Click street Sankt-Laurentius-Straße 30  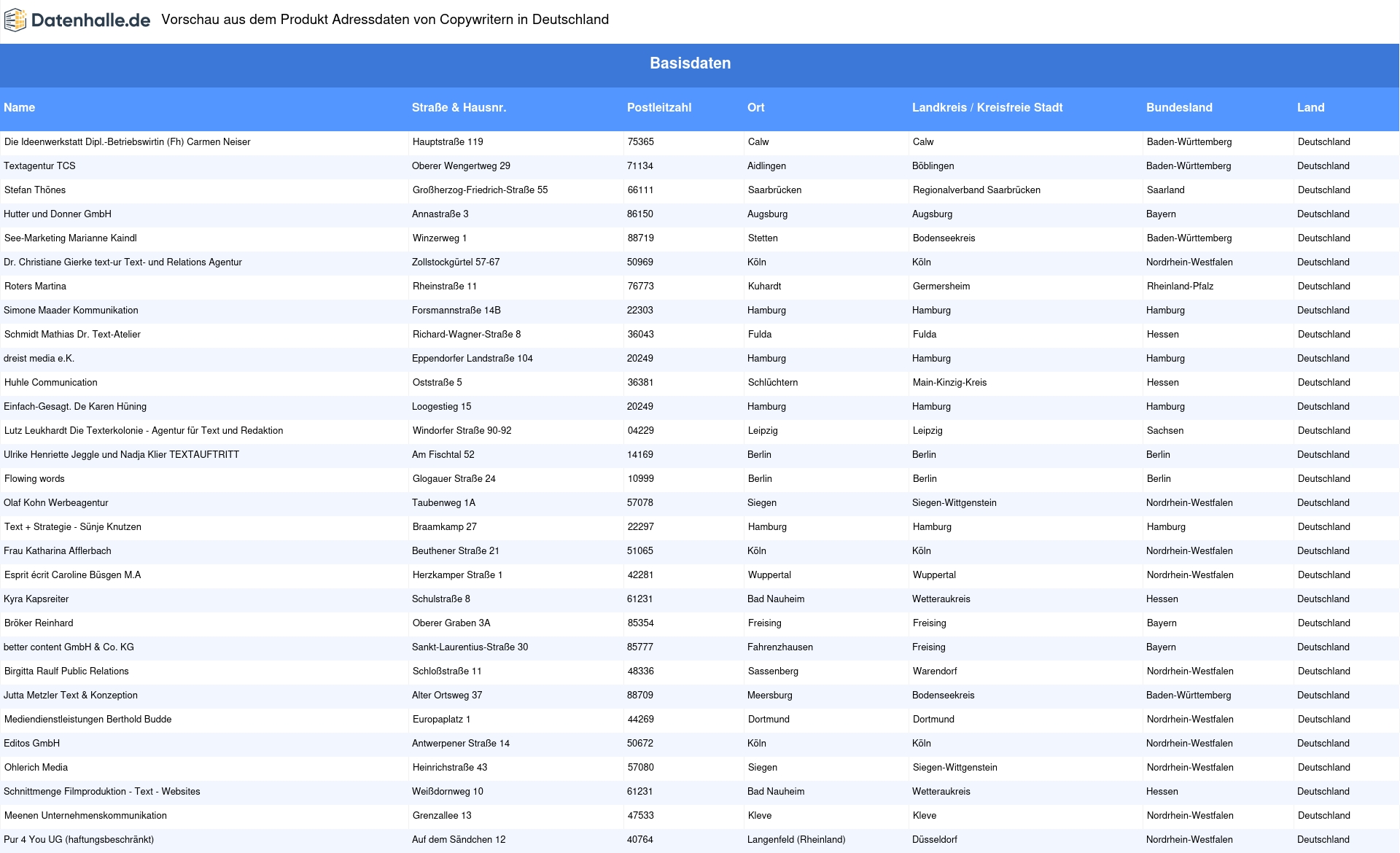(x=470, y=647)
